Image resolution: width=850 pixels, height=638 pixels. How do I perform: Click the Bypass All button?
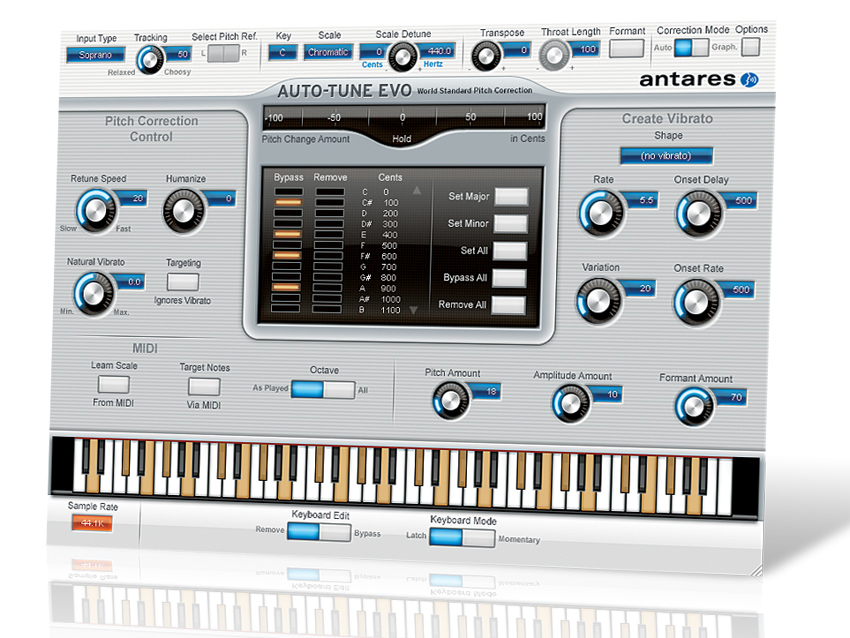pos(508,278)
